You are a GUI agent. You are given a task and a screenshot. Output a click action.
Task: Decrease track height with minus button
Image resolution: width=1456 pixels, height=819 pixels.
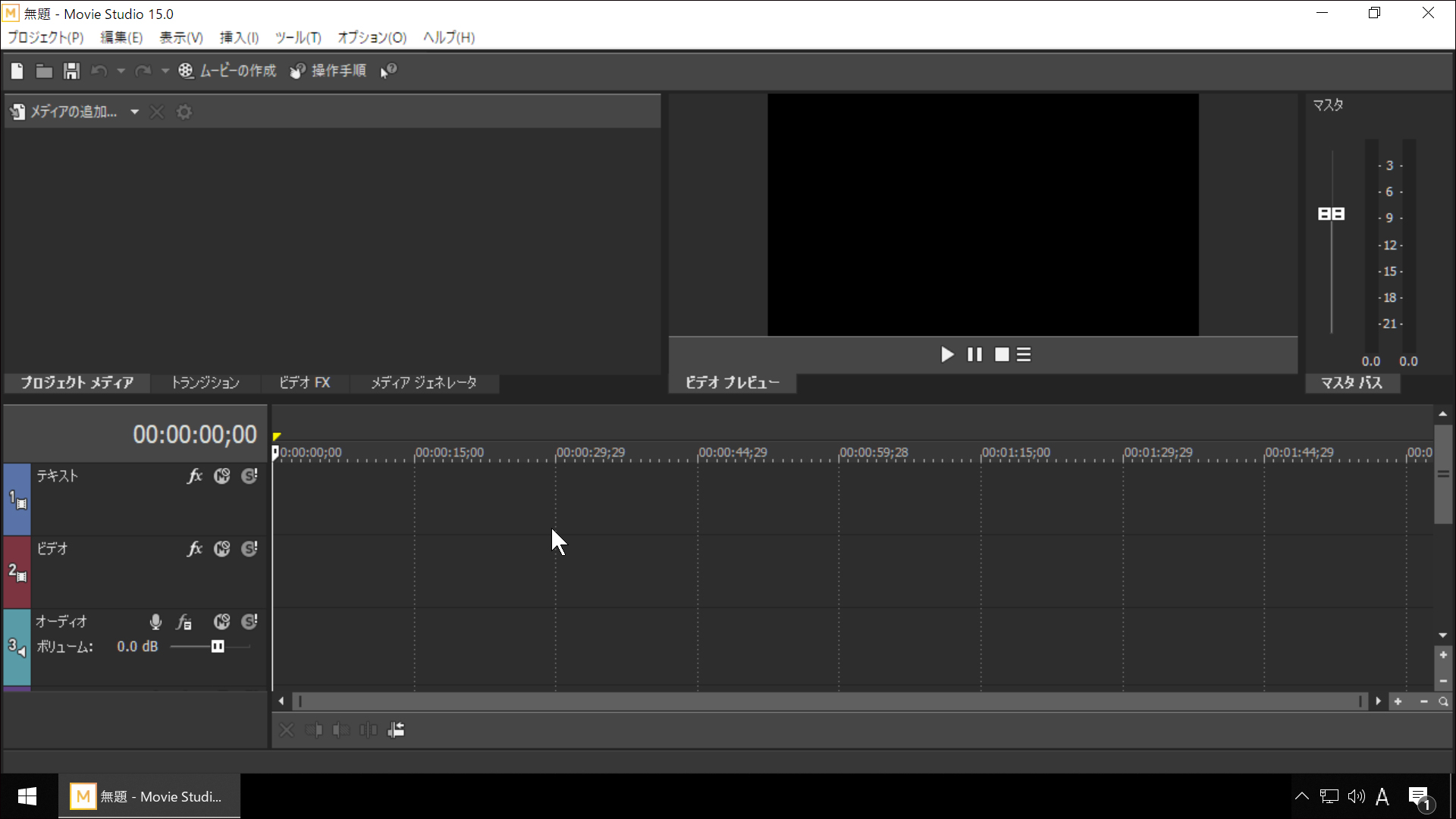pyautogui.click(x=1443, y=681)
